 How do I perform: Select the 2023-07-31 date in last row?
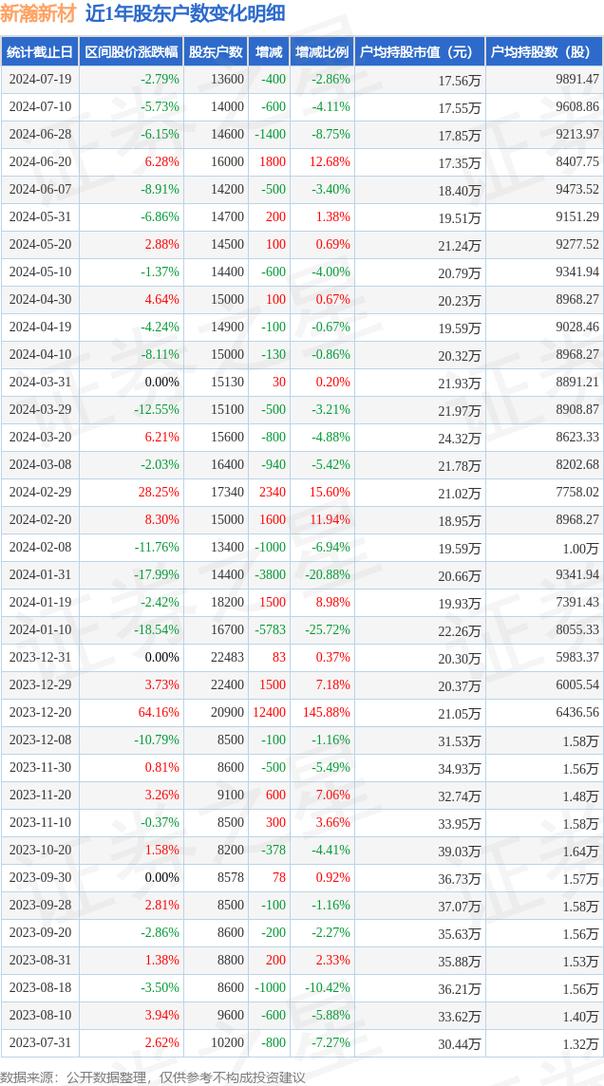38,1043
